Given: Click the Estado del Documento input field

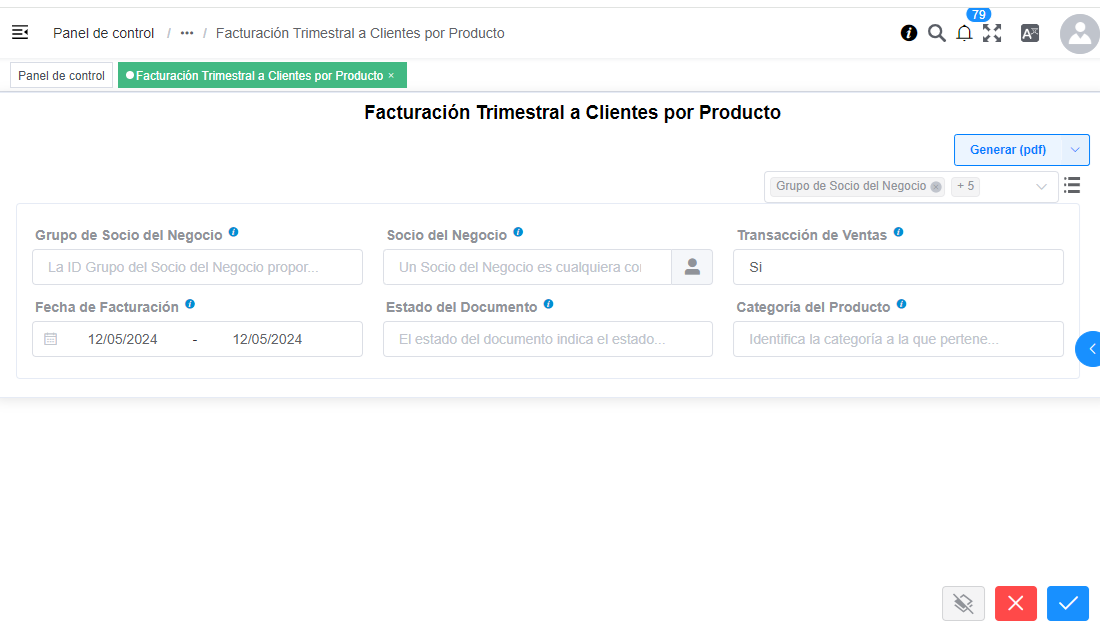Looking at the screenshot, I should point(548,339).
